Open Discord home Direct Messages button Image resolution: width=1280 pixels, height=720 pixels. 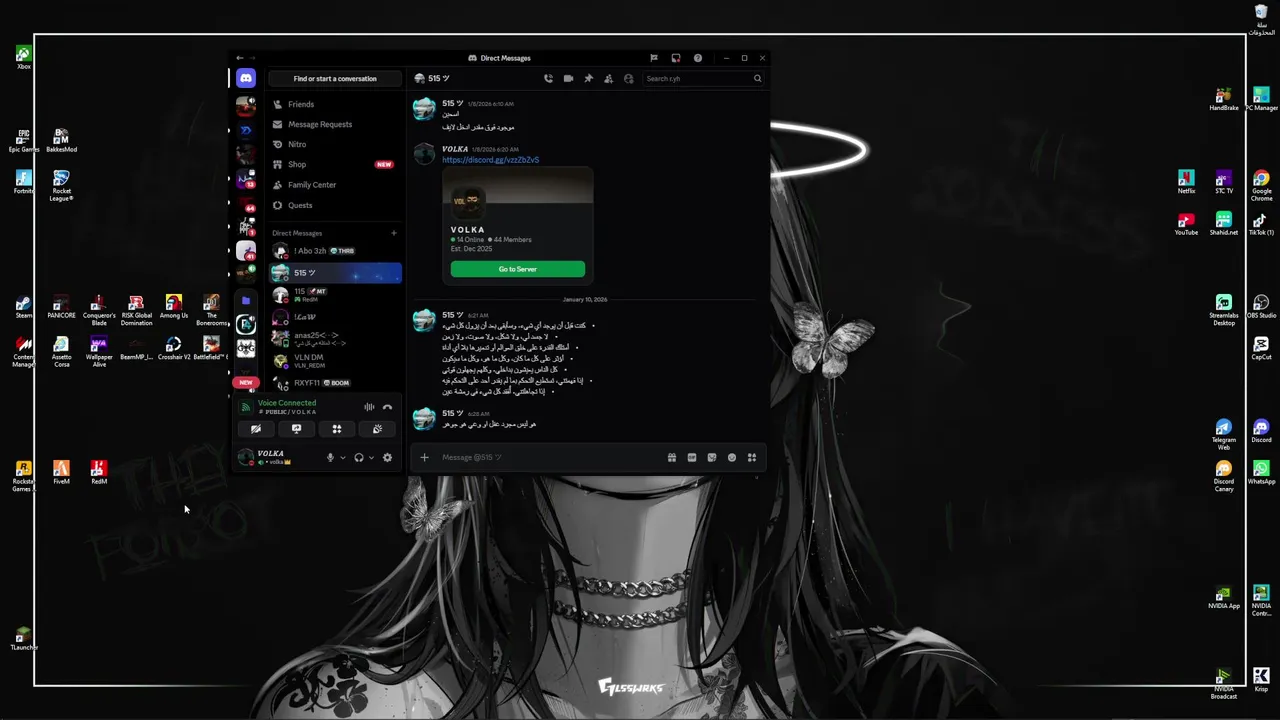[x=246, y=78]
